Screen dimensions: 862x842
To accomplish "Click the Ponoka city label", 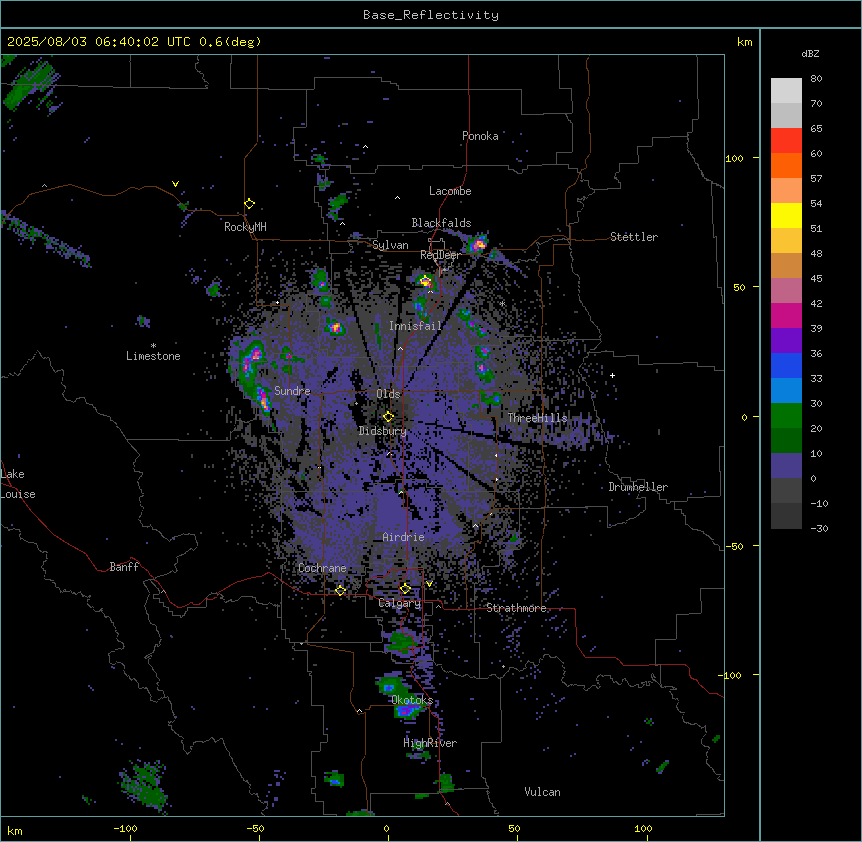I will [480, 136].
